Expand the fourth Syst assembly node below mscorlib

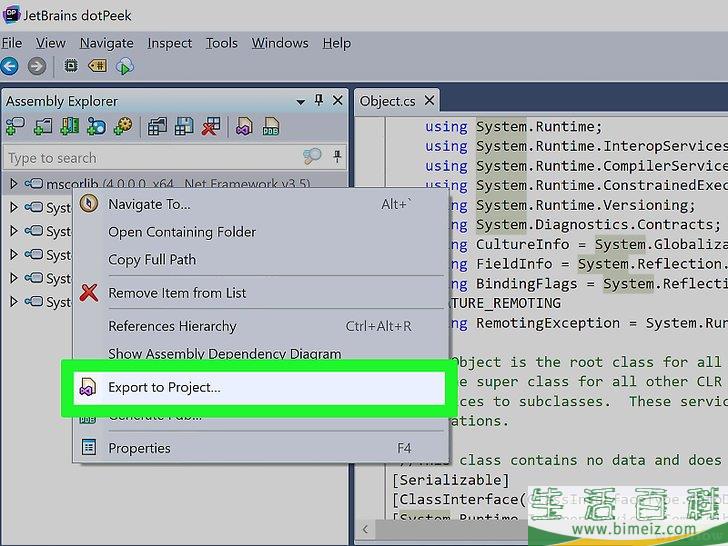tap(13, 278)
